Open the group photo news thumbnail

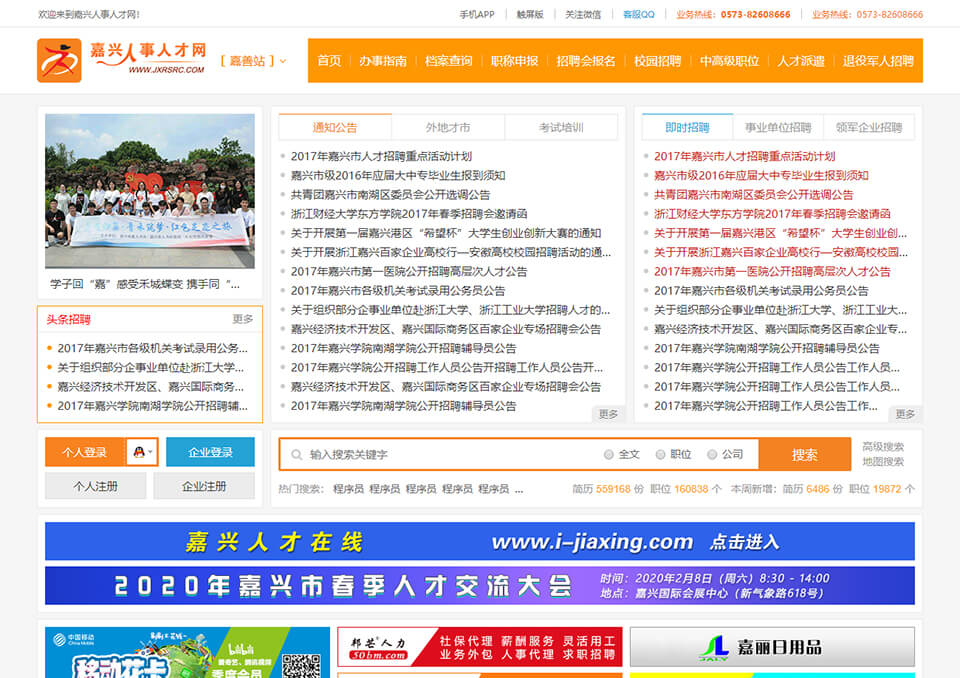tap(150, 191)
